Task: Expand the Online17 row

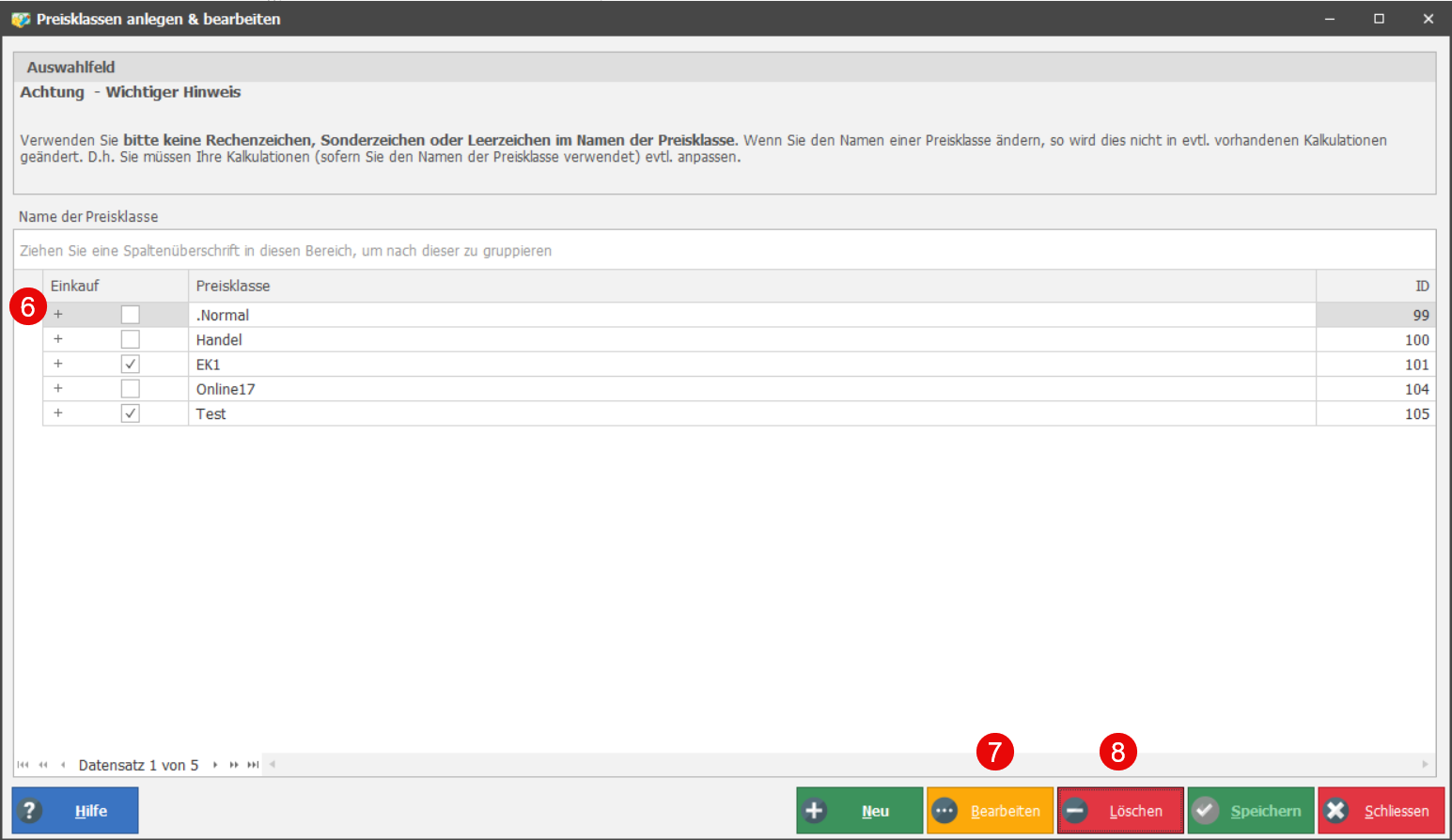Action: coord(58,388)
